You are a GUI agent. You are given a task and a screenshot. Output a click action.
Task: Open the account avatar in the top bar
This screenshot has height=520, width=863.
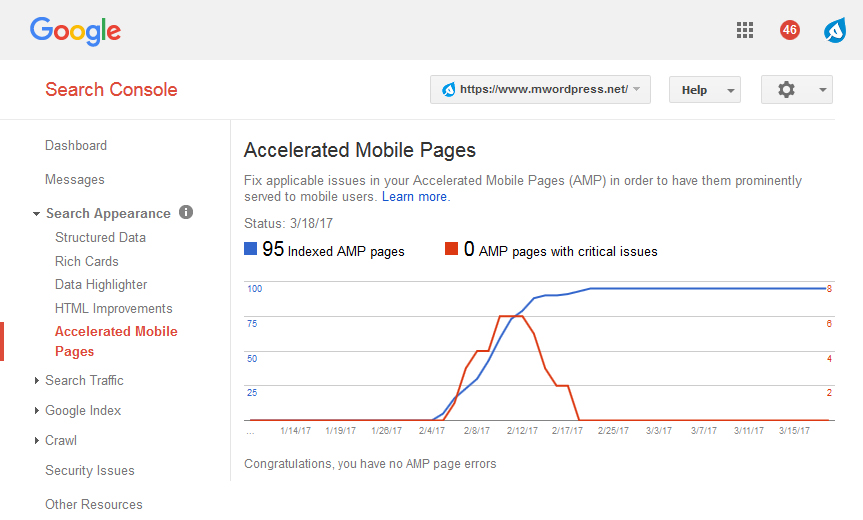click(835, 30)
